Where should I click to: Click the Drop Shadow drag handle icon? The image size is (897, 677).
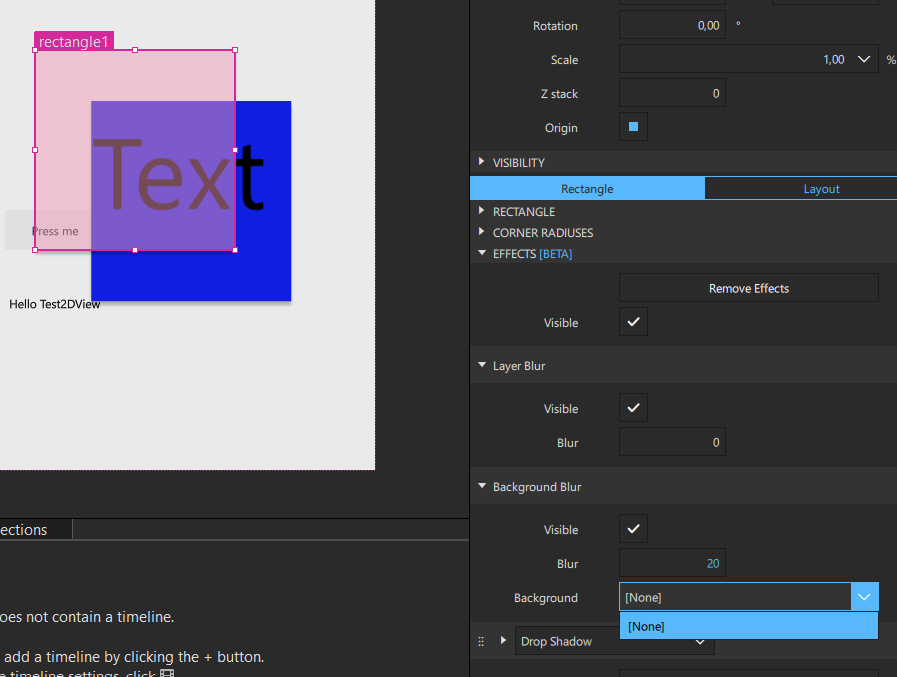point(481,641)
